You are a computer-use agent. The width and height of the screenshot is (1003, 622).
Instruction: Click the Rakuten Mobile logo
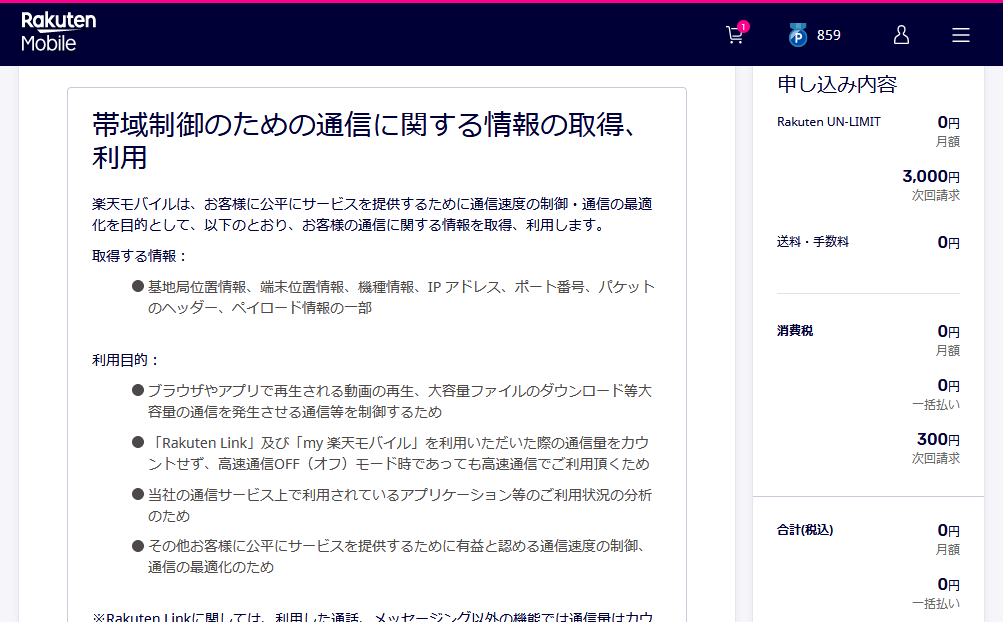coord(58,32)
